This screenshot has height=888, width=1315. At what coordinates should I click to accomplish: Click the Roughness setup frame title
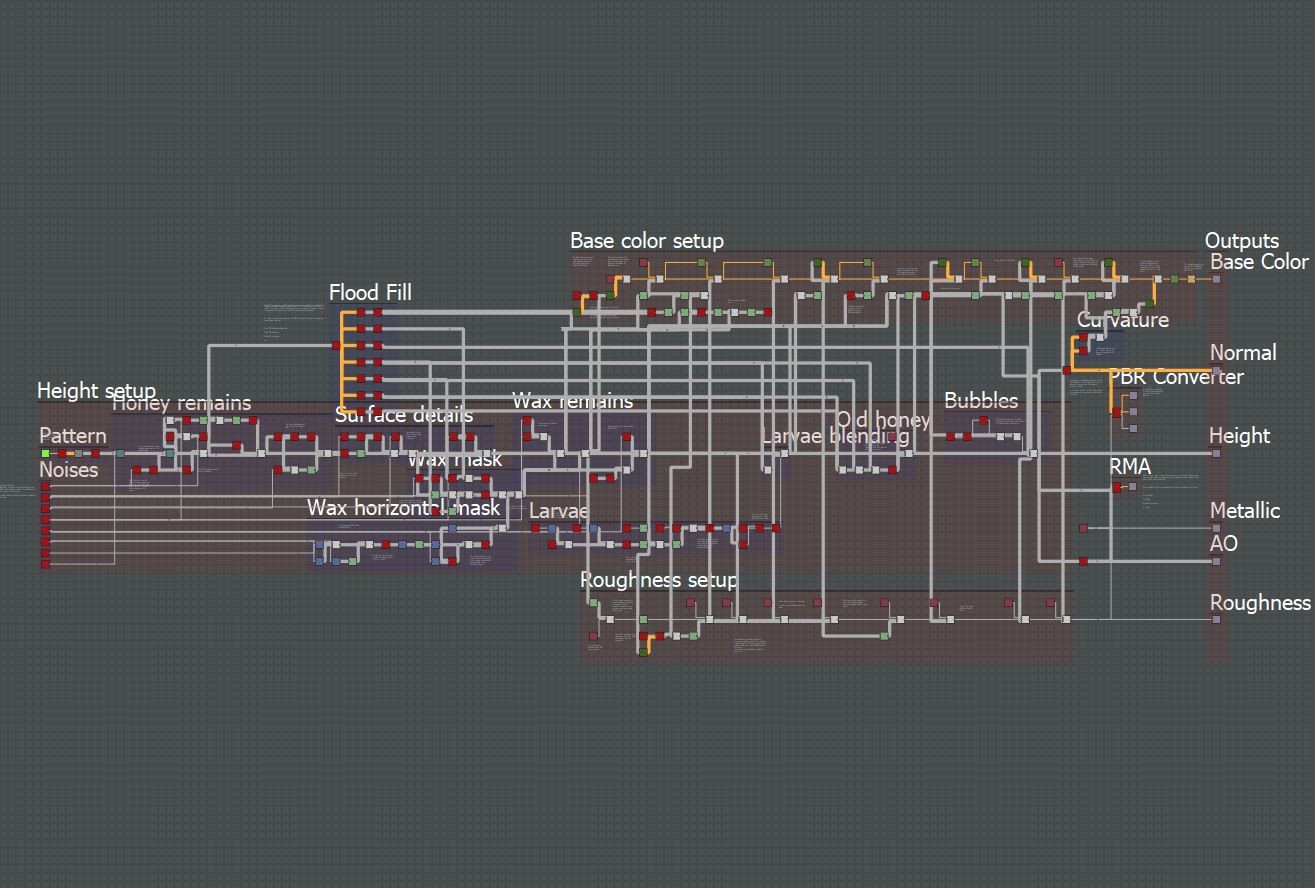(x=659, y=580)
